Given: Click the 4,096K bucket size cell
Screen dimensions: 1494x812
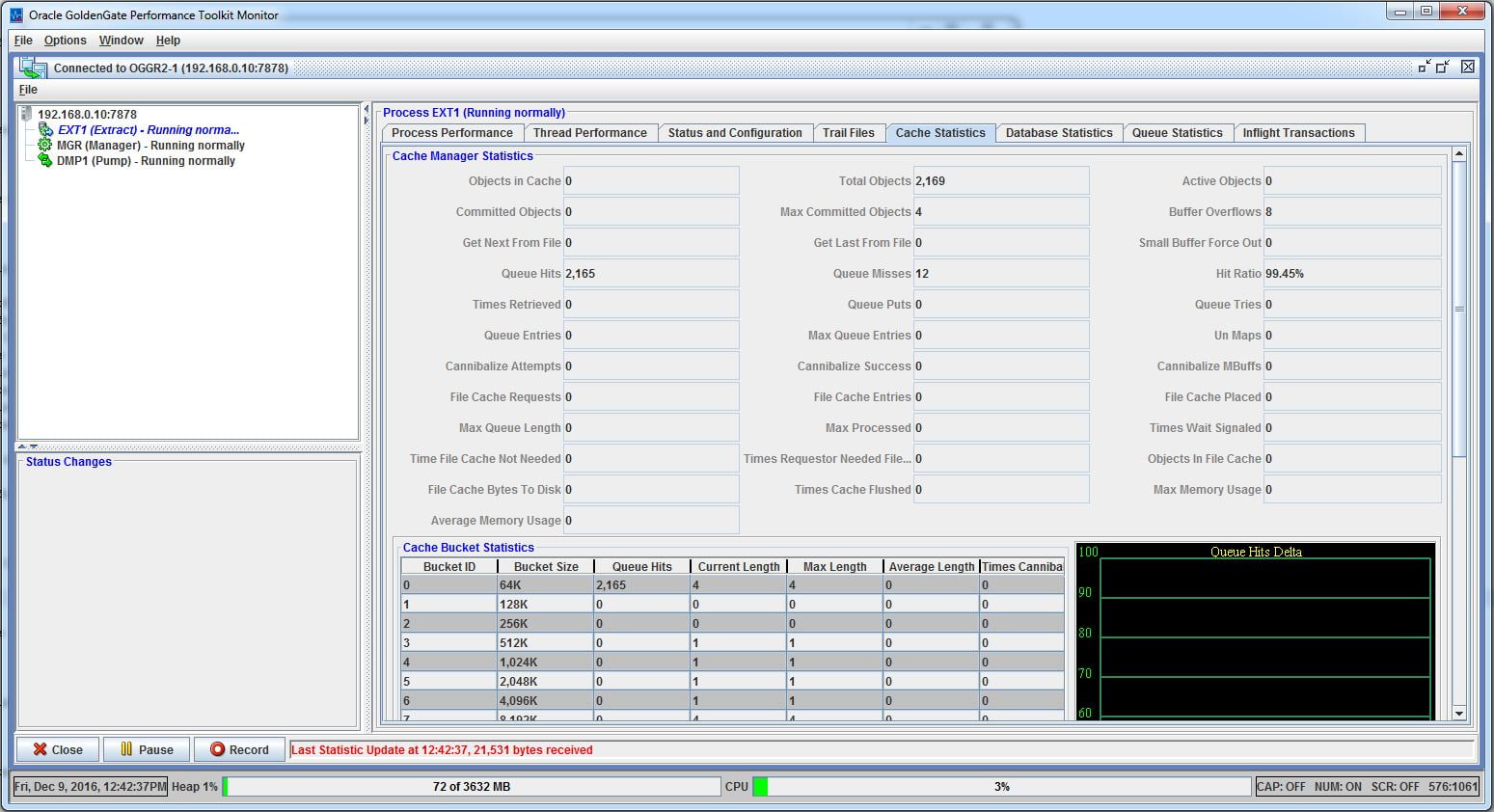Looking at the screenshot, I should click(545, 700).
